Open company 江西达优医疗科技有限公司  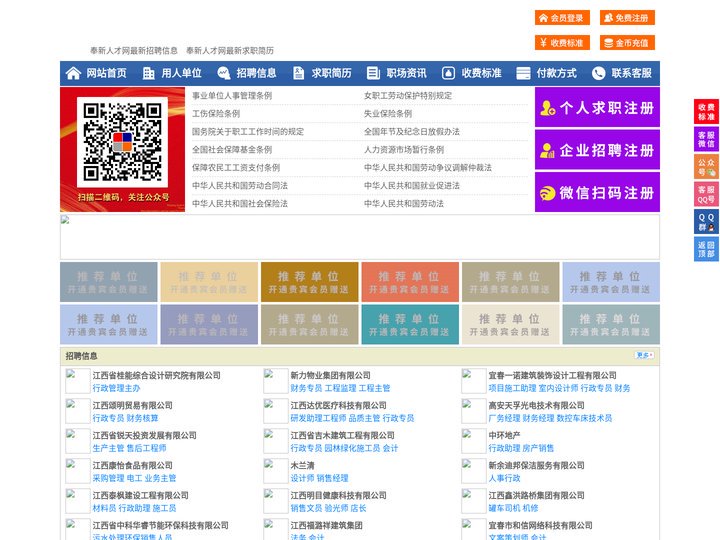pyautogui.click(x=338, y=405)
